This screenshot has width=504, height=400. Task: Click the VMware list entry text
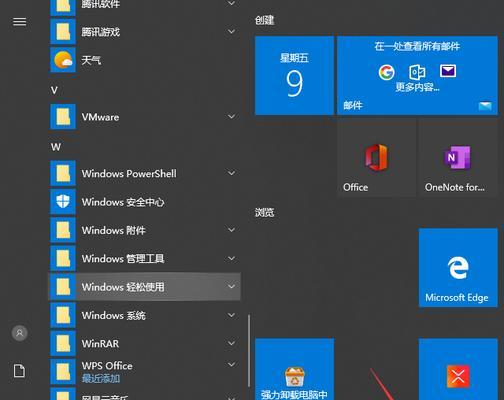click(100, 117)
